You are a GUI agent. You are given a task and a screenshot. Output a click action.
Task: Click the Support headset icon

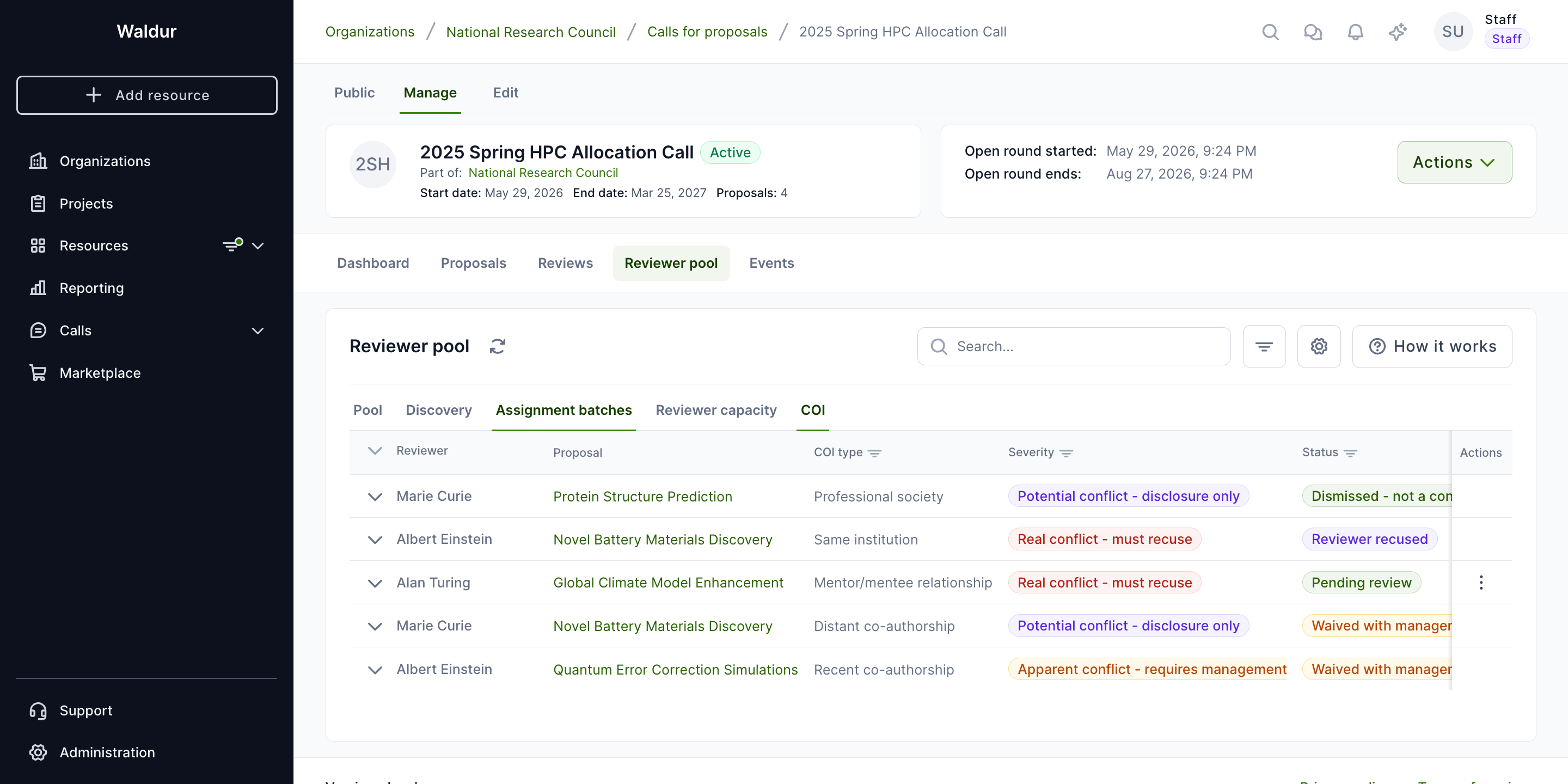tap(38, 710)
